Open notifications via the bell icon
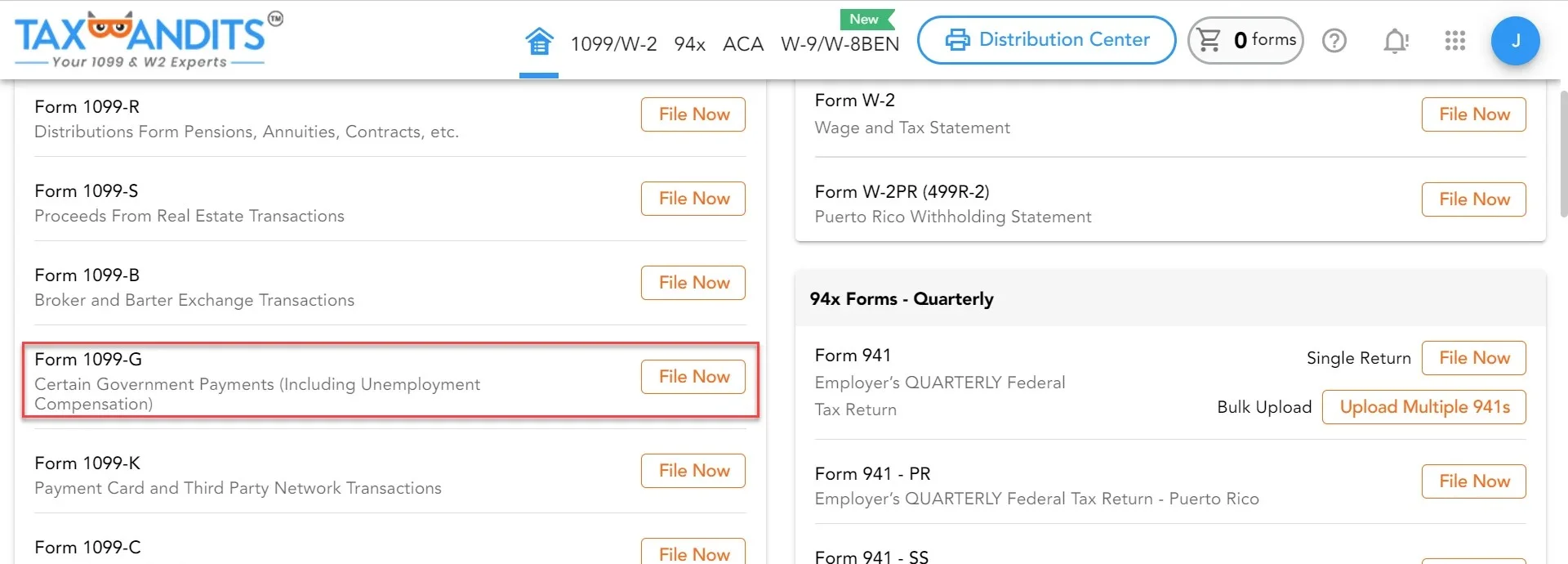 (1395, 40)
